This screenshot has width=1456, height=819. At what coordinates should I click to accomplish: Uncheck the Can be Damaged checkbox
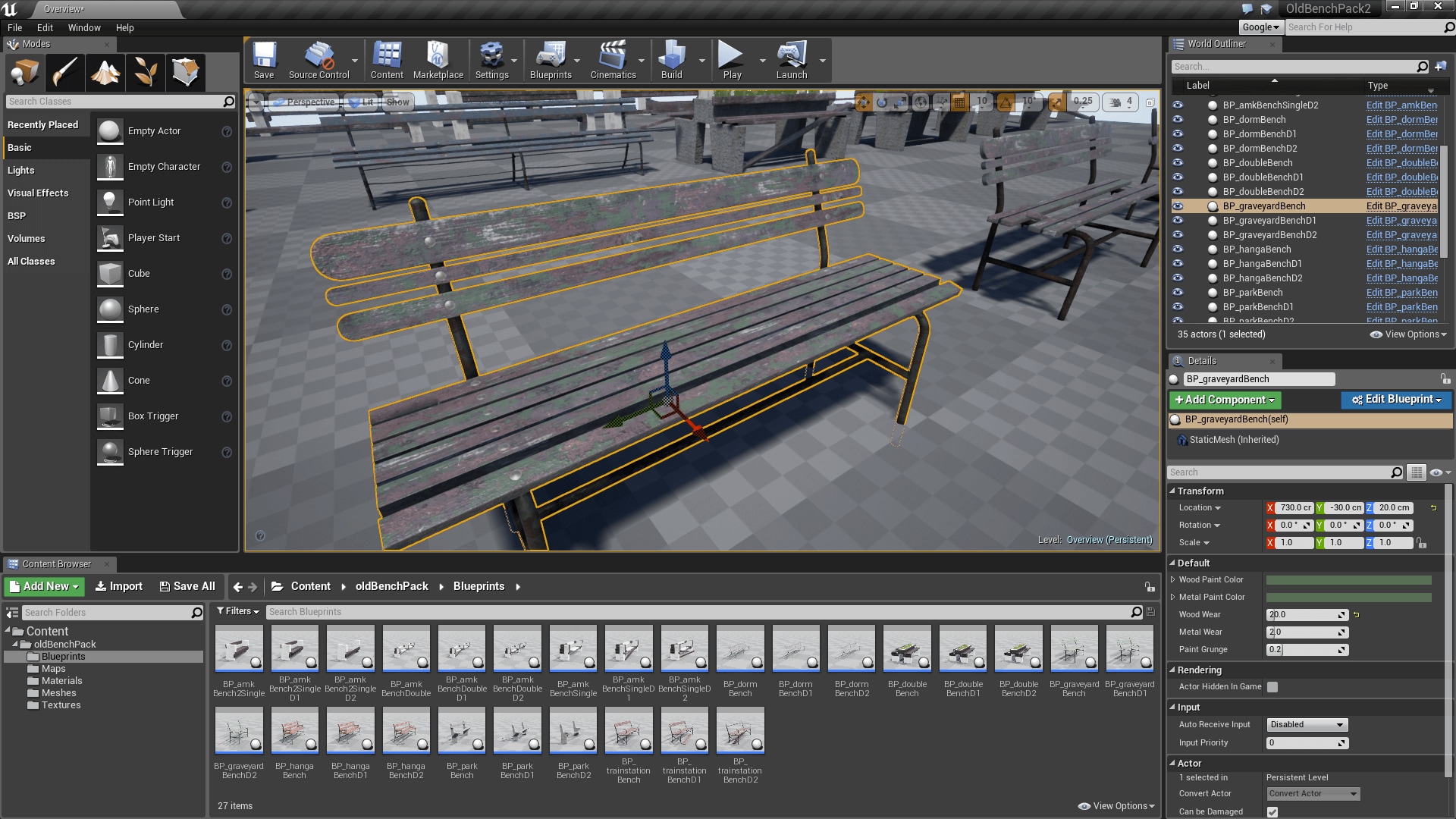coord(1272,811)
